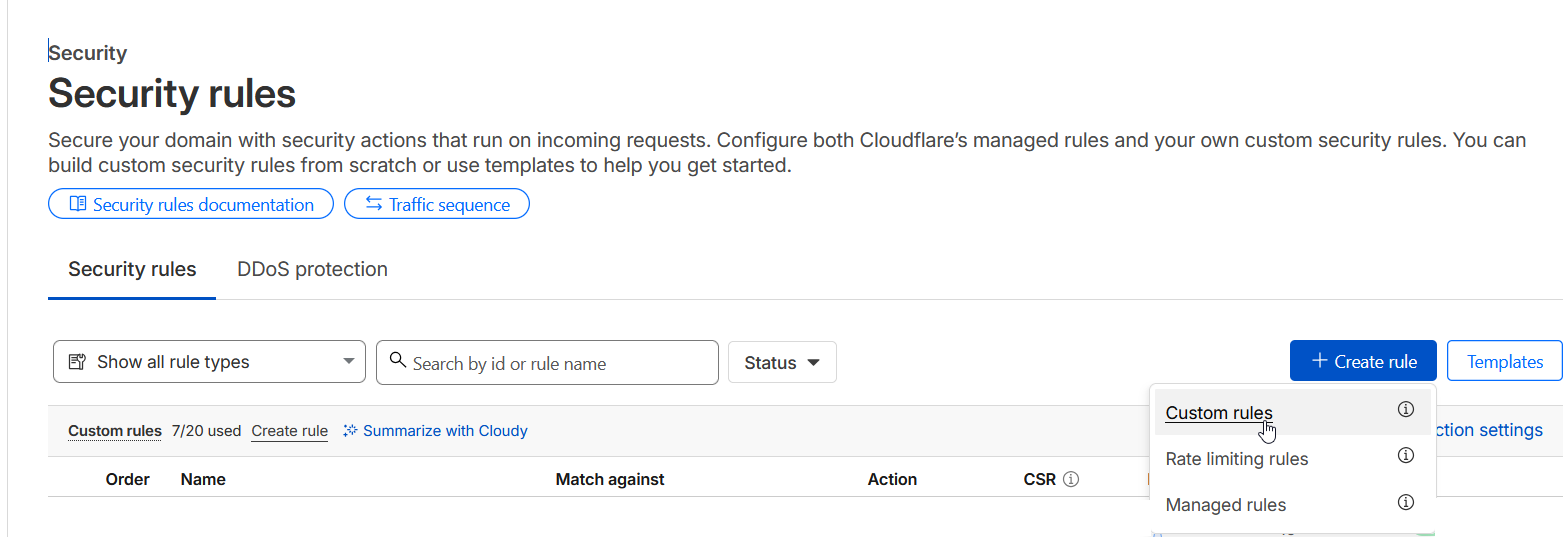Click the Templates button
This screenshot has height=537, width=1568.
(x=1504, y=362)
